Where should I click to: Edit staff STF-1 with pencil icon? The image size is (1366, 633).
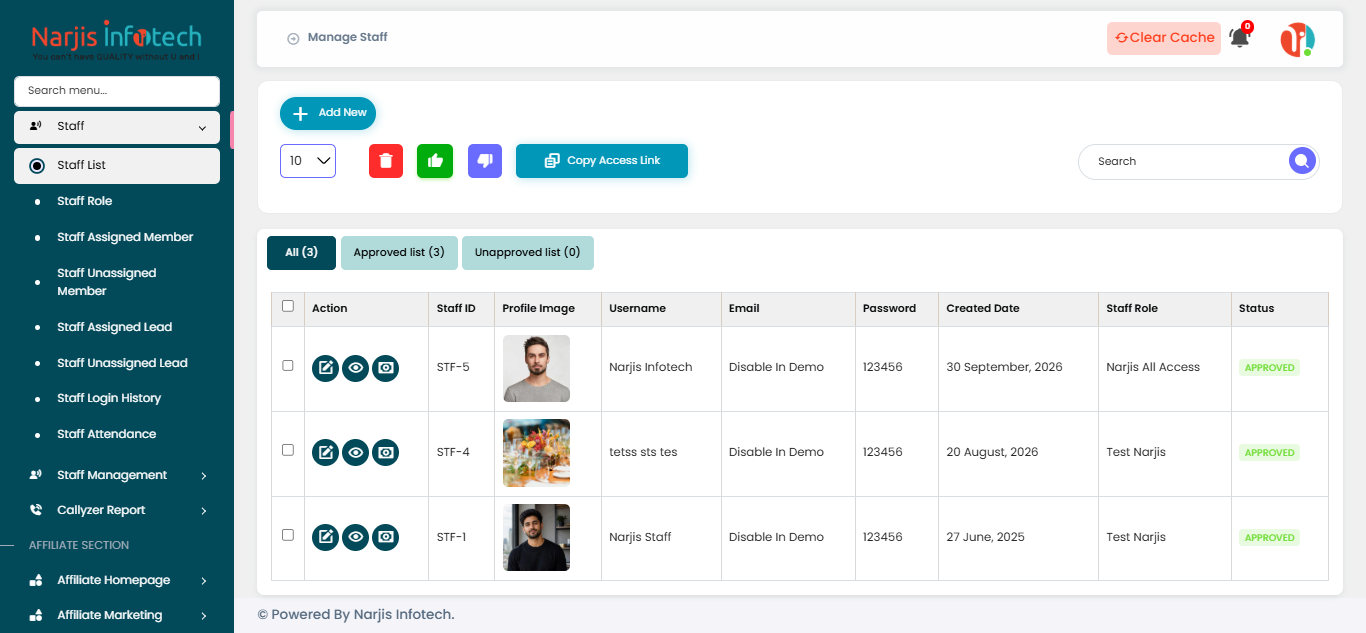325,538
